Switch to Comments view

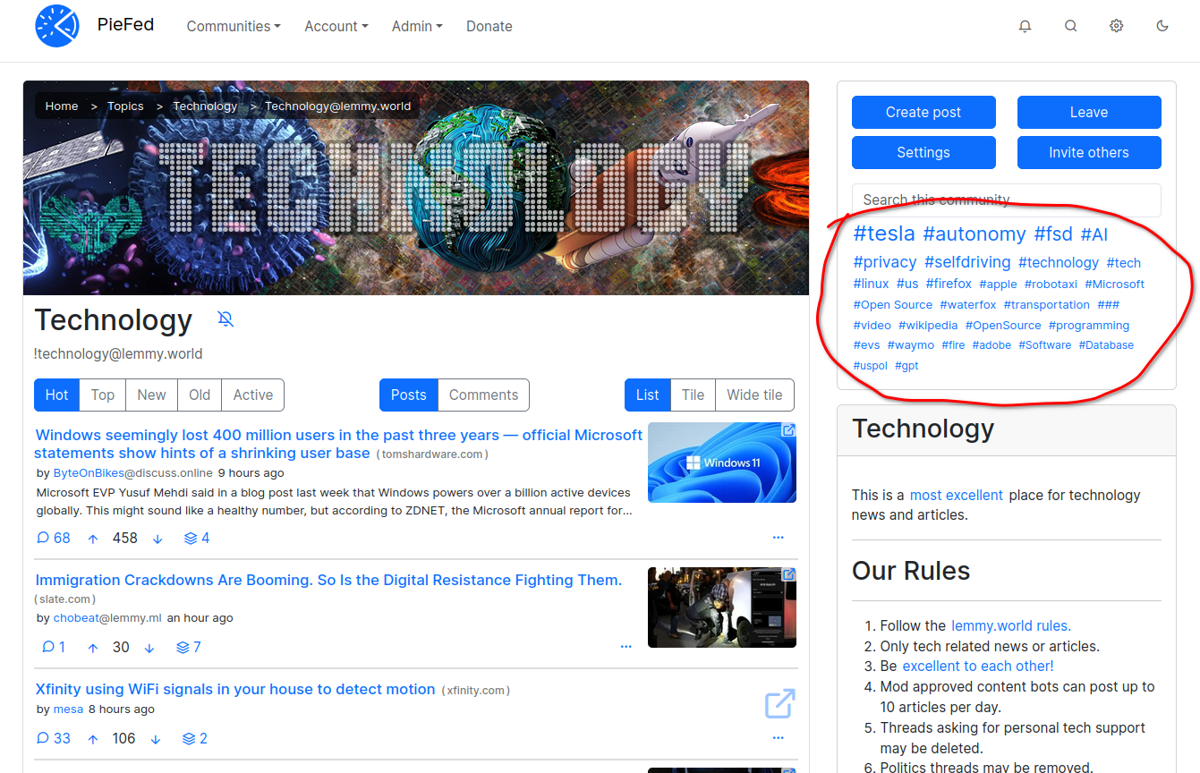483,395
